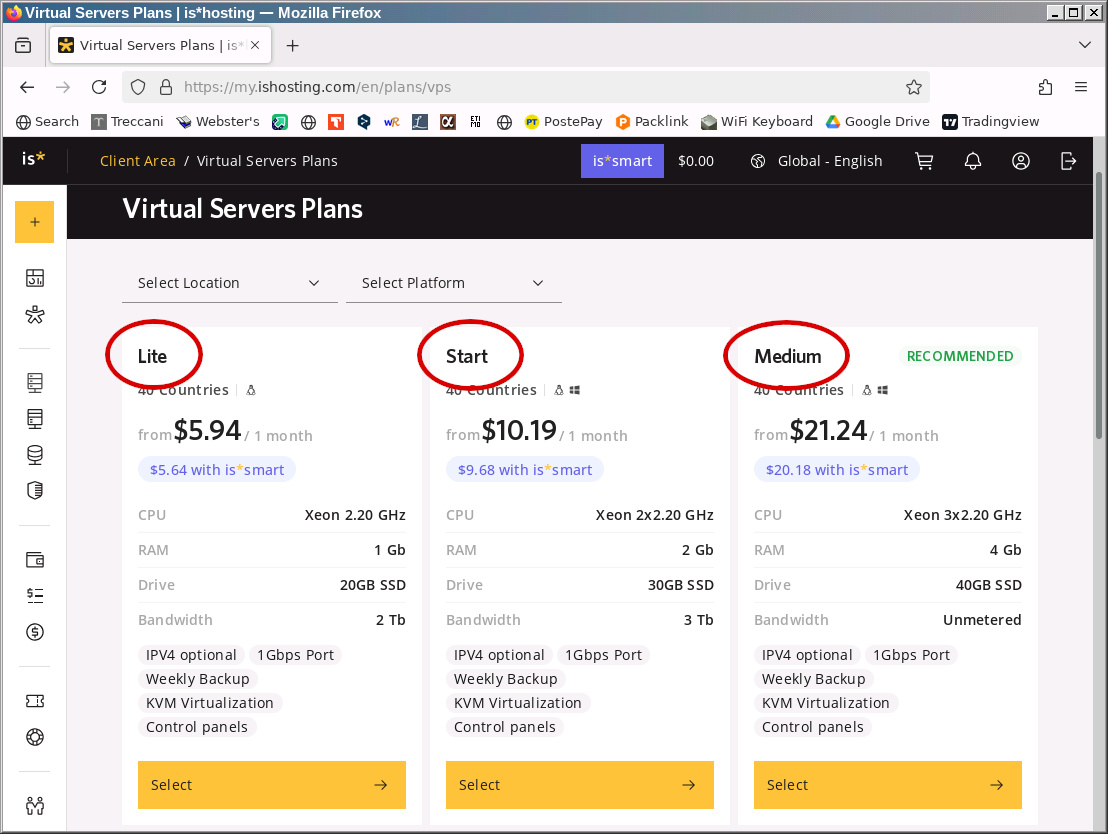1108x834 pixels.
Task: Open the Firefox hamburger application menu
Action: point(1080,87)
